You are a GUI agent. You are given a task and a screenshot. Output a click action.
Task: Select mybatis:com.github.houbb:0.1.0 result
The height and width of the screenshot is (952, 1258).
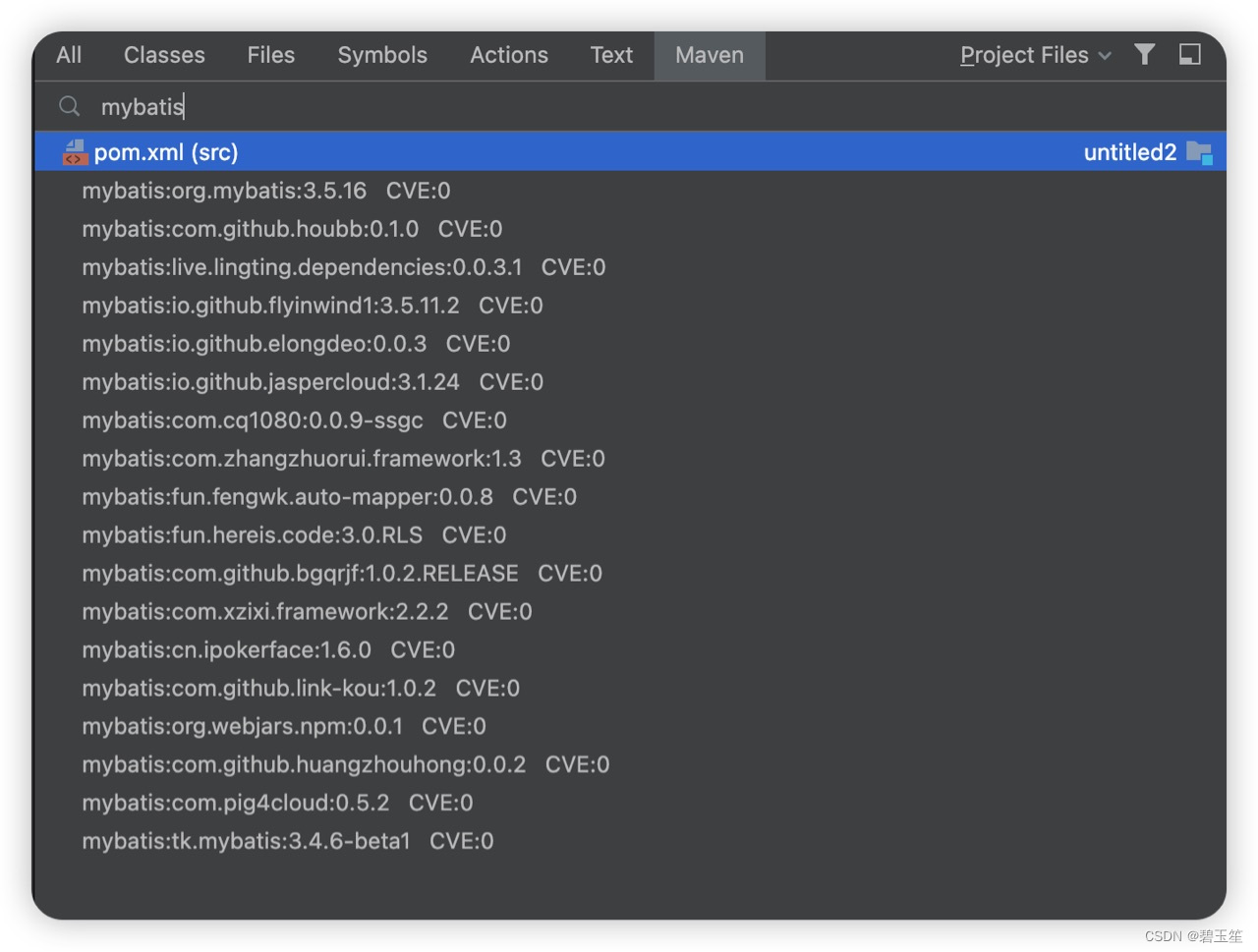[630, 229]
